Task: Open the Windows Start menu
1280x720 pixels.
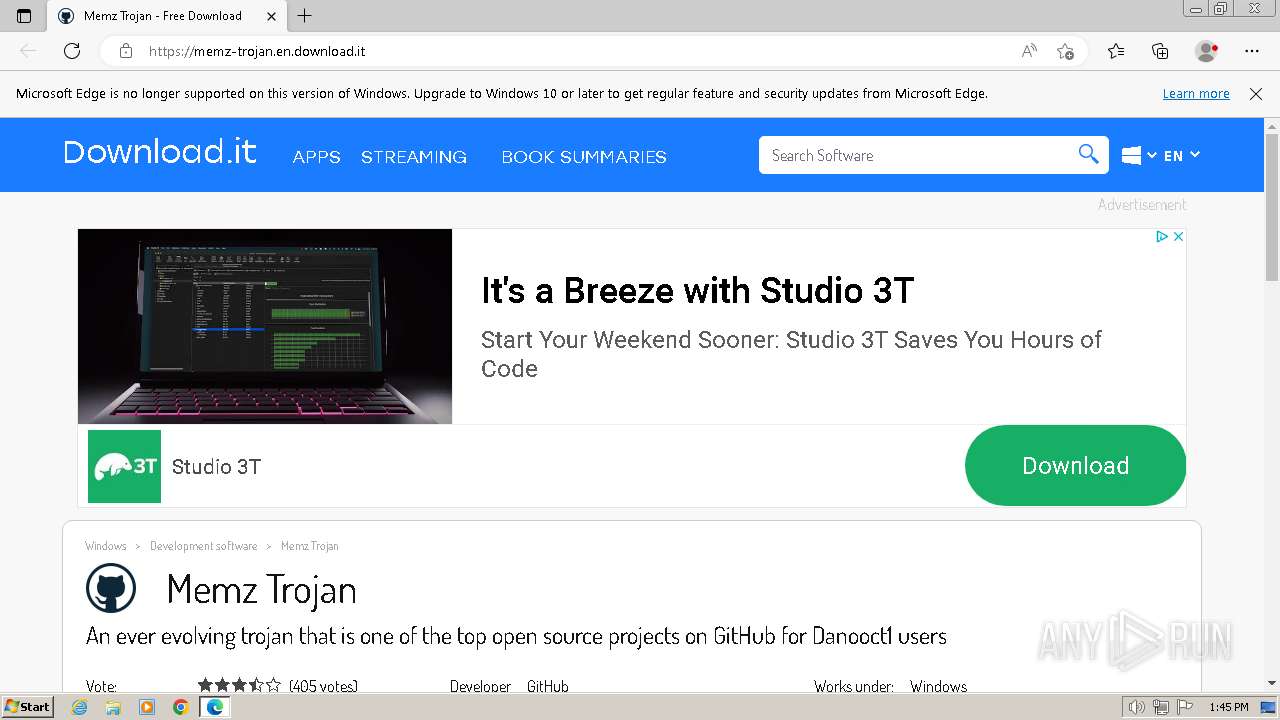Action: pos(27,707)
